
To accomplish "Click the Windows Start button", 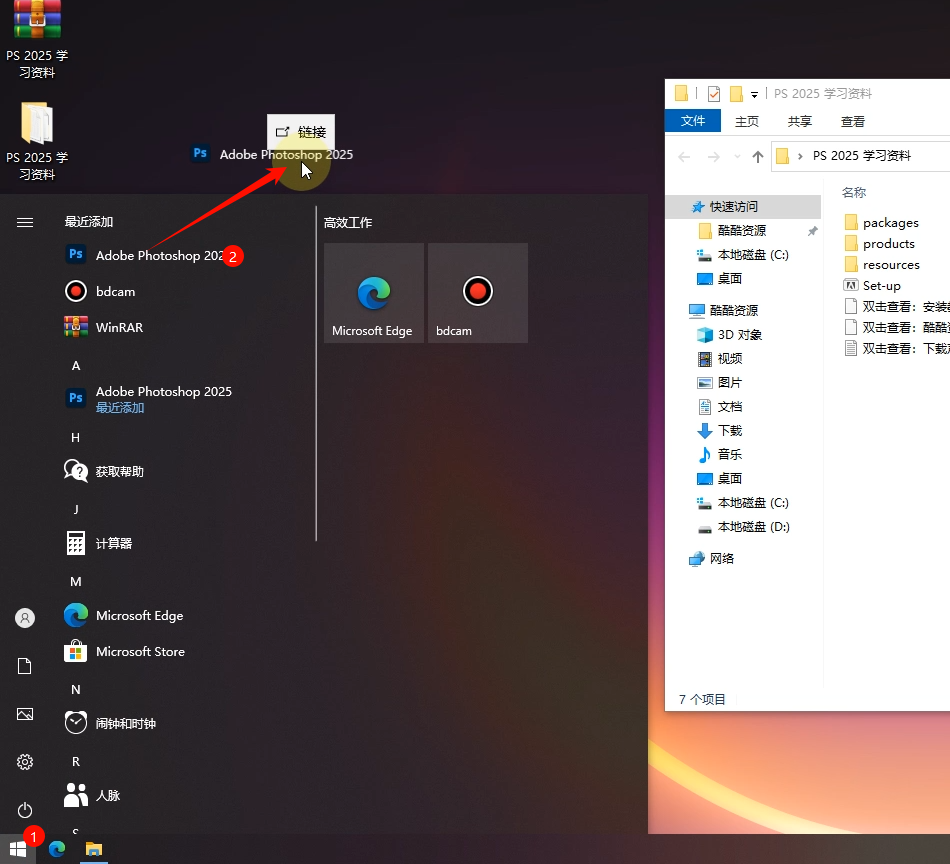I will (x=18, y=849).
